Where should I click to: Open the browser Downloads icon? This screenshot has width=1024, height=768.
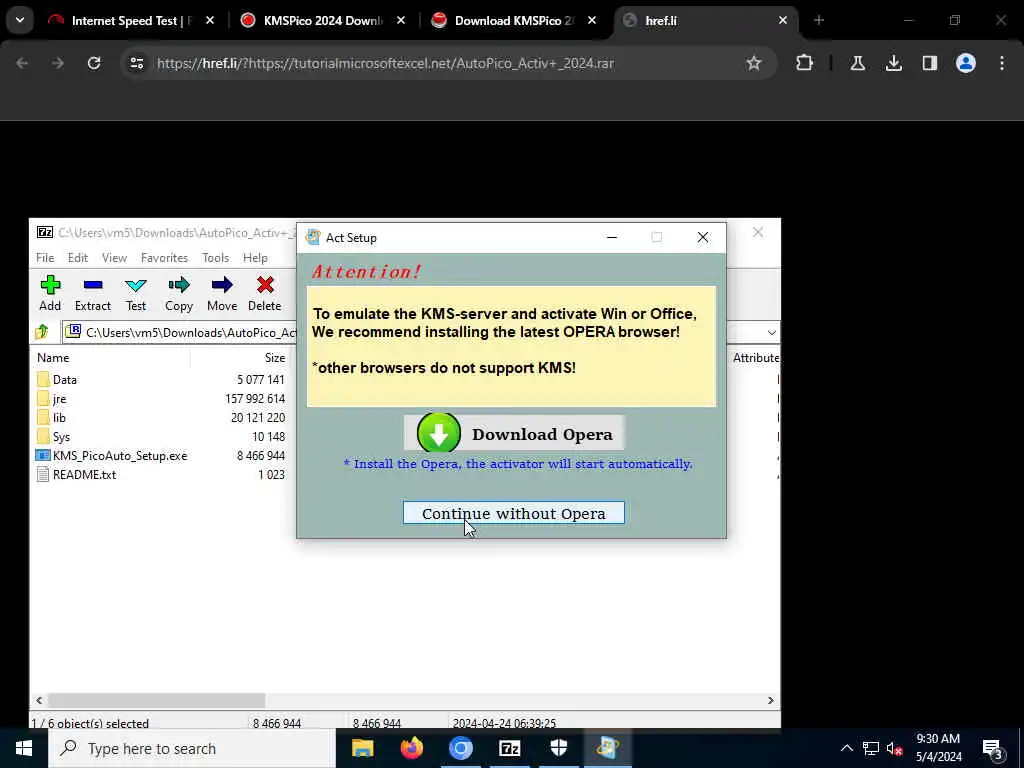pyautogui.click(x=893, y=63)
